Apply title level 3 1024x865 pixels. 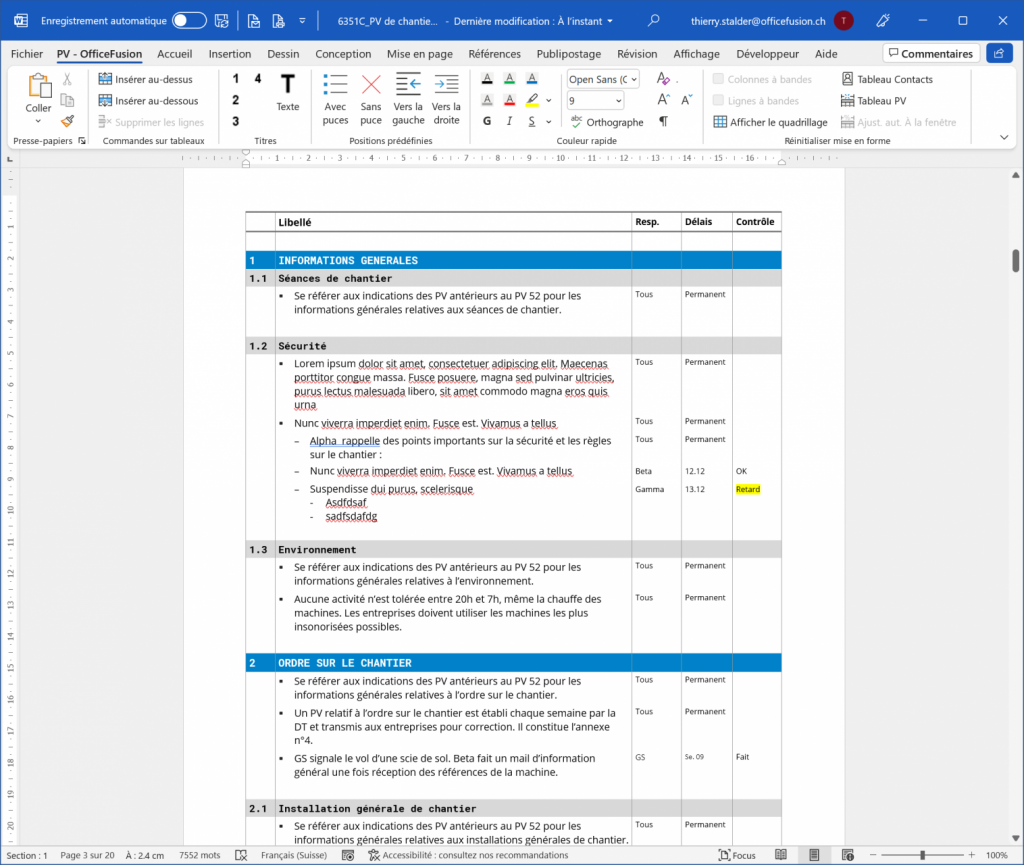[236, 121]
